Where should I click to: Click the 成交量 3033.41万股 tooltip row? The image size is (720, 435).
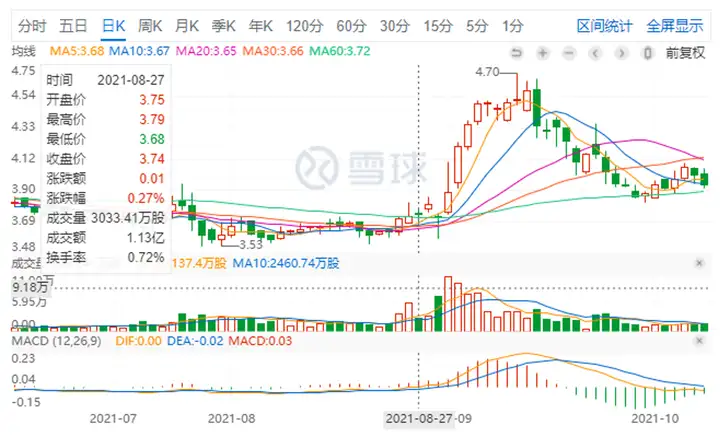coord(105,218)
